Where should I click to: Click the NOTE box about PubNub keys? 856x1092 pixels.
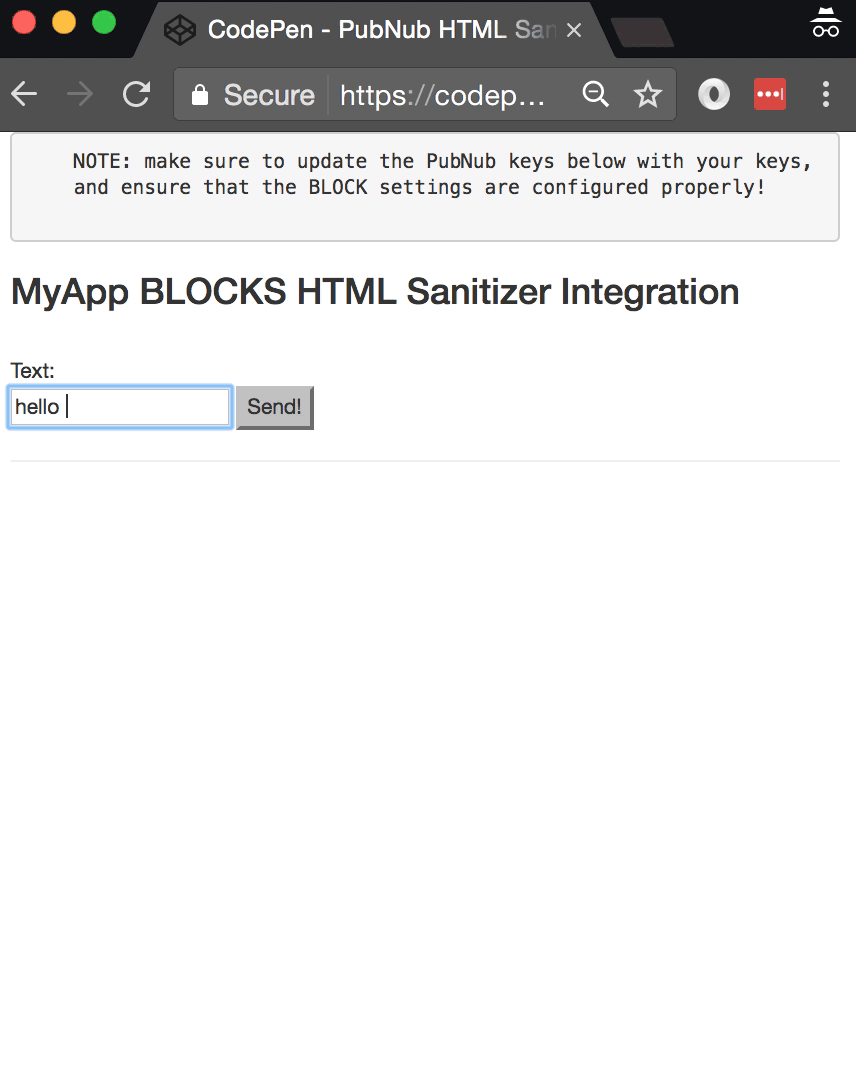424,187
